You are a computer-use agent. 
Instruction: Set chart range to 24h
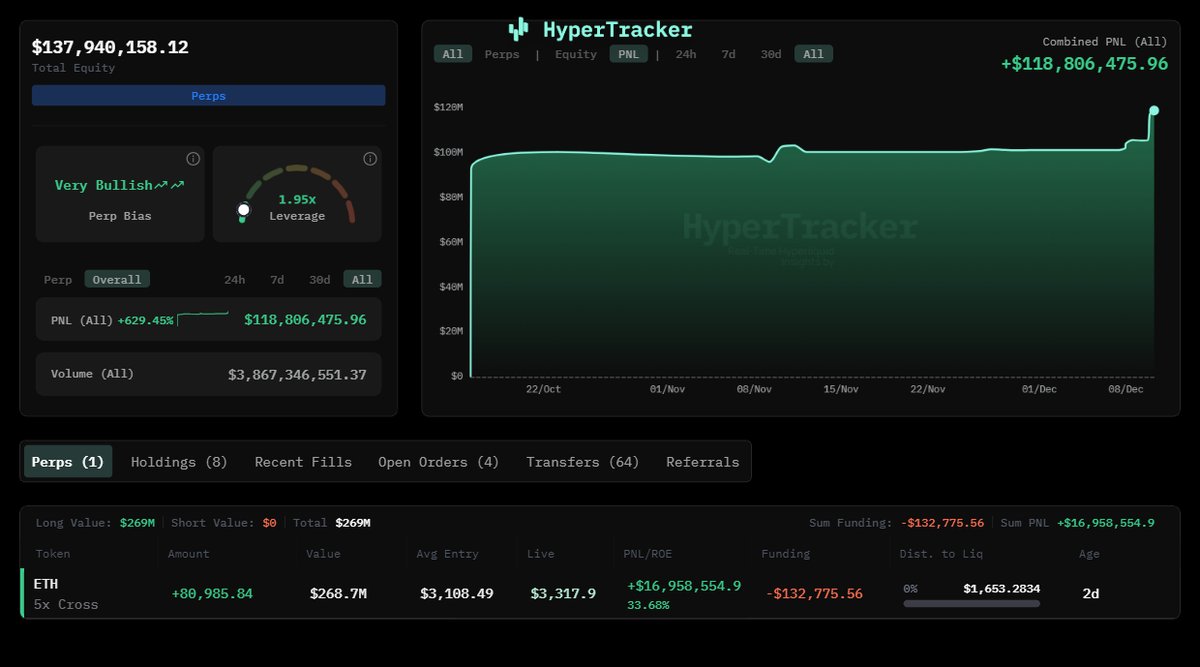click(x=686, y=54)
